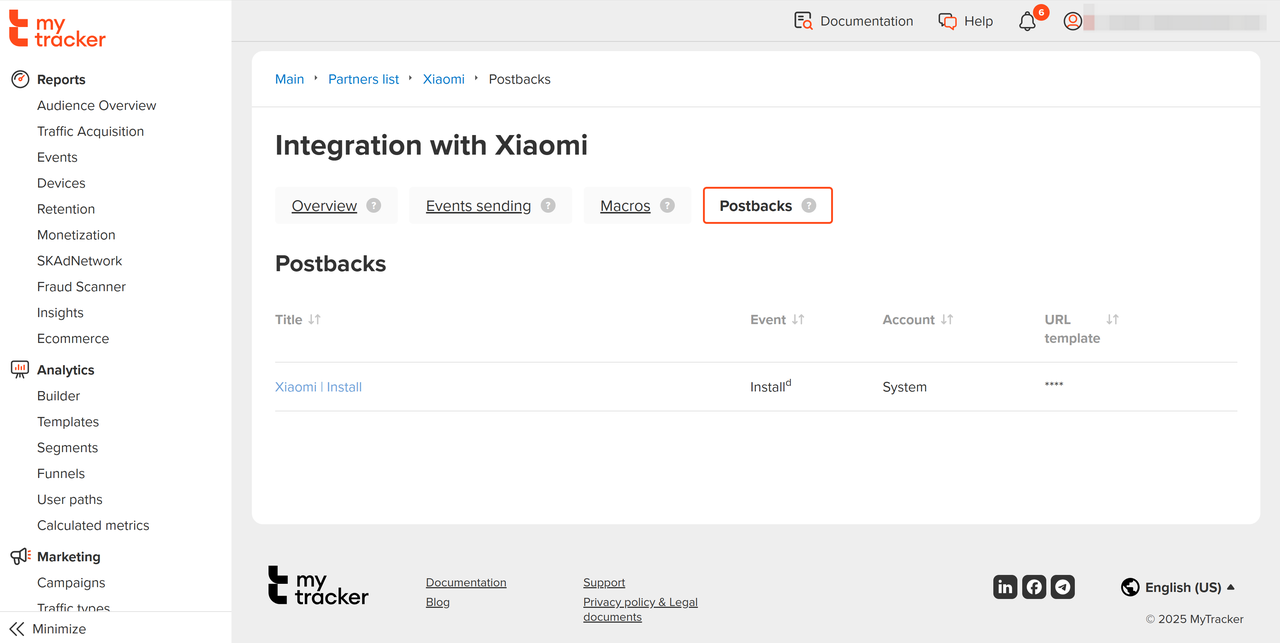Click the MyTracker logo in sidebar
1280x643 pixels.
click(58, 29)
